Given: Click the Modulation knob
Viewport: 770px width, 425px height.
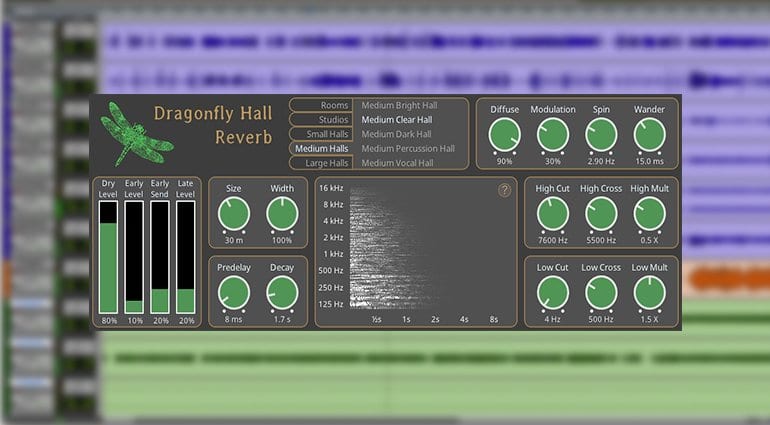Looking at the screenshot, I should (x=552, y=135).
